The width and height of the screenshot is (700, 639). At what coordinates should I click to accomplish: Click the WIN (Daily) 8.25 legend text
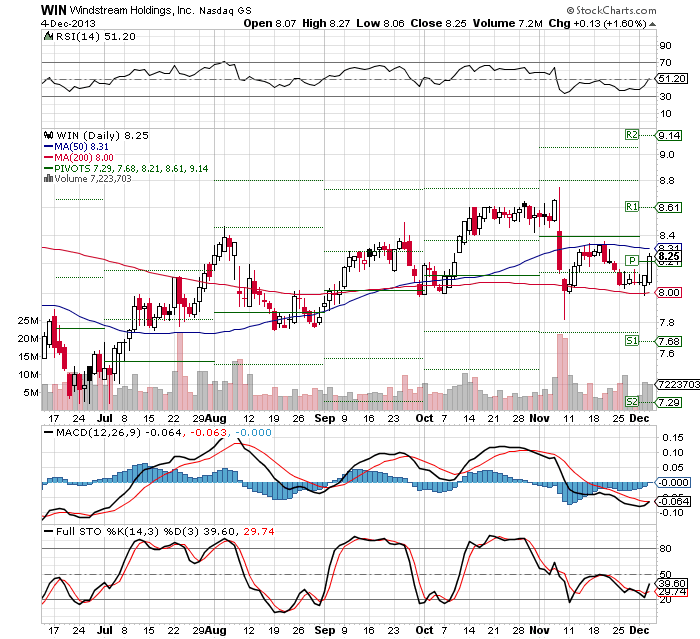point(102,135)
